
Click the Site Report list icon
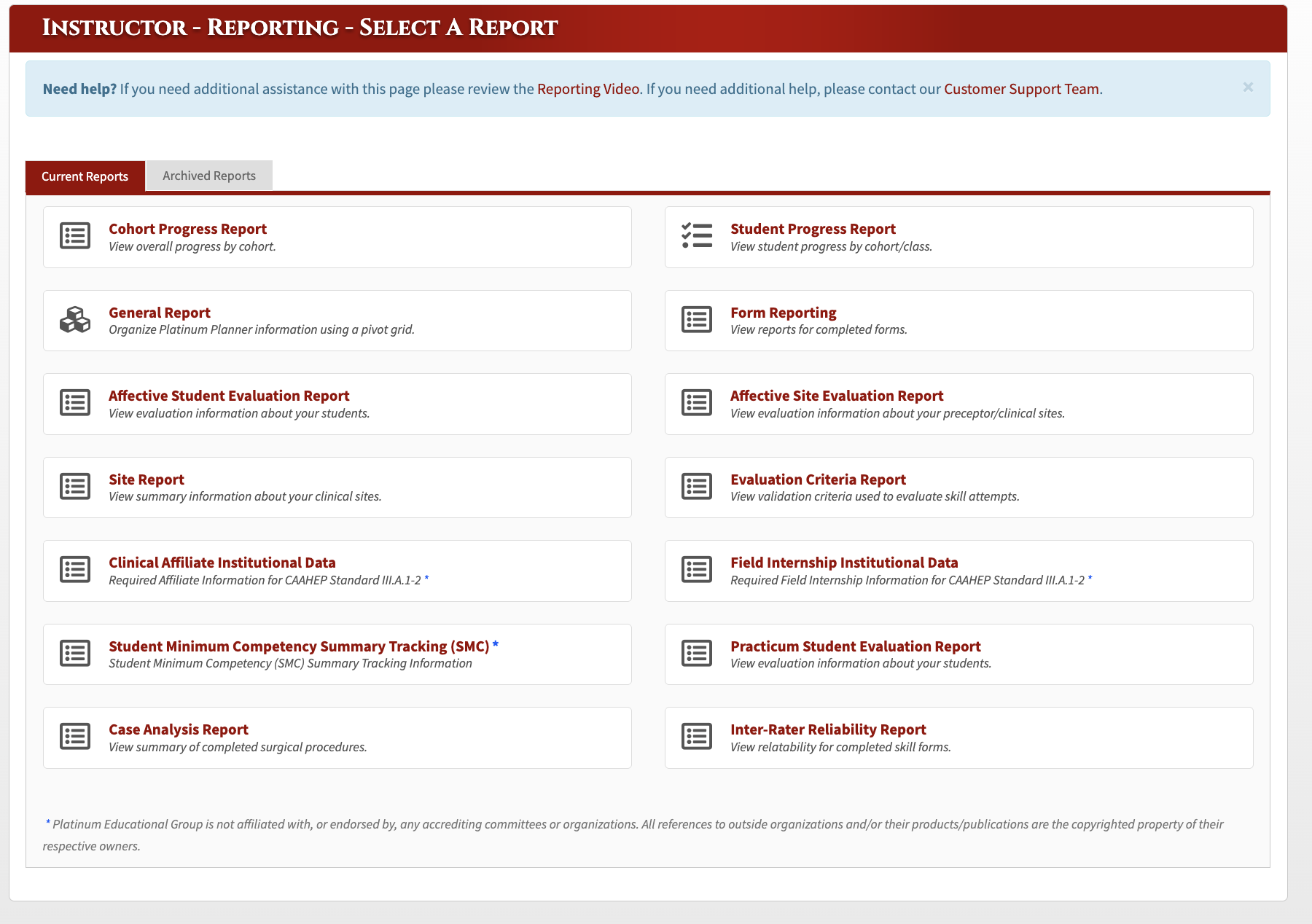[75, 487]
